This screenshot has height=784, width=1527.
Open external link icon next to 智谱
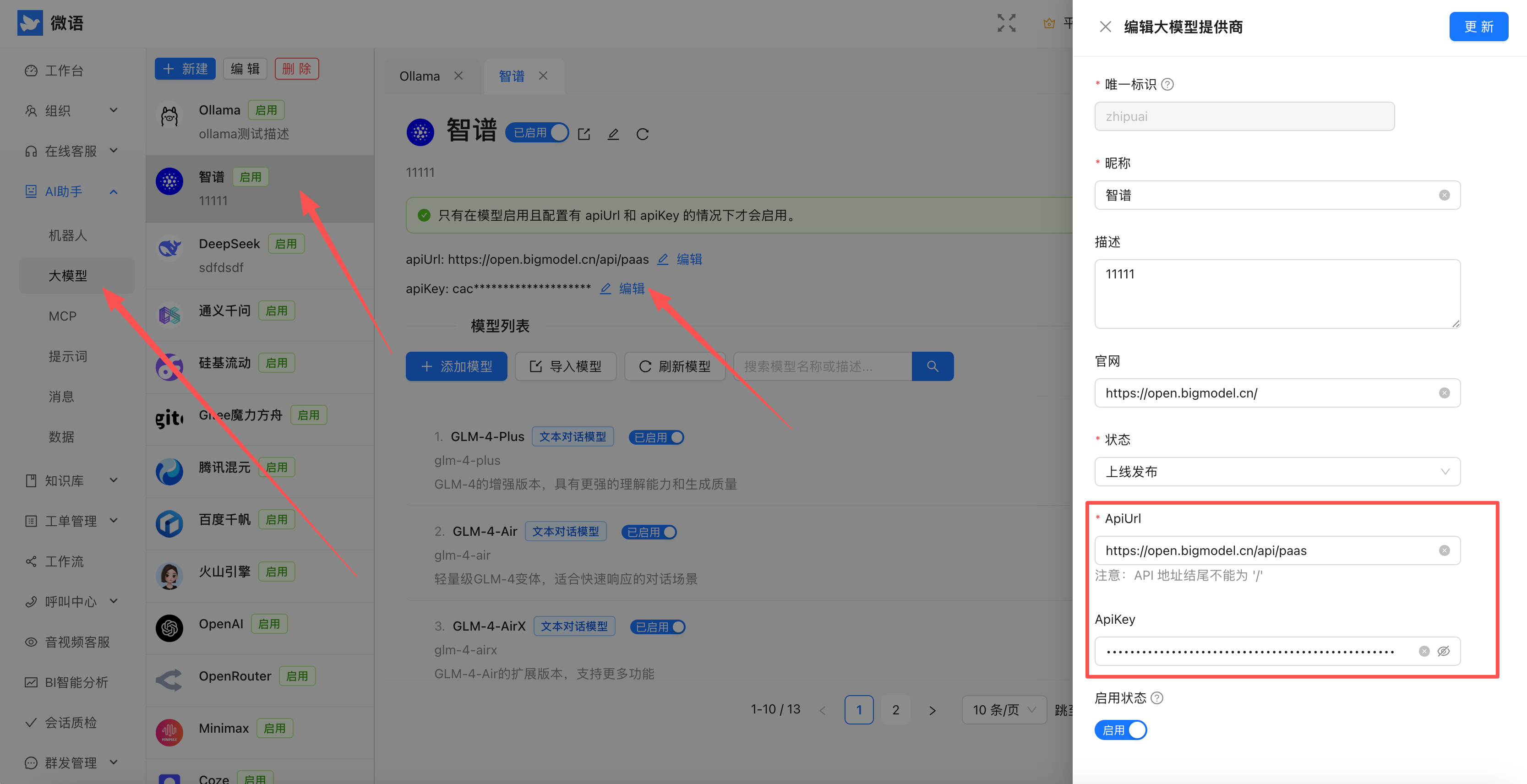(584, 134)
